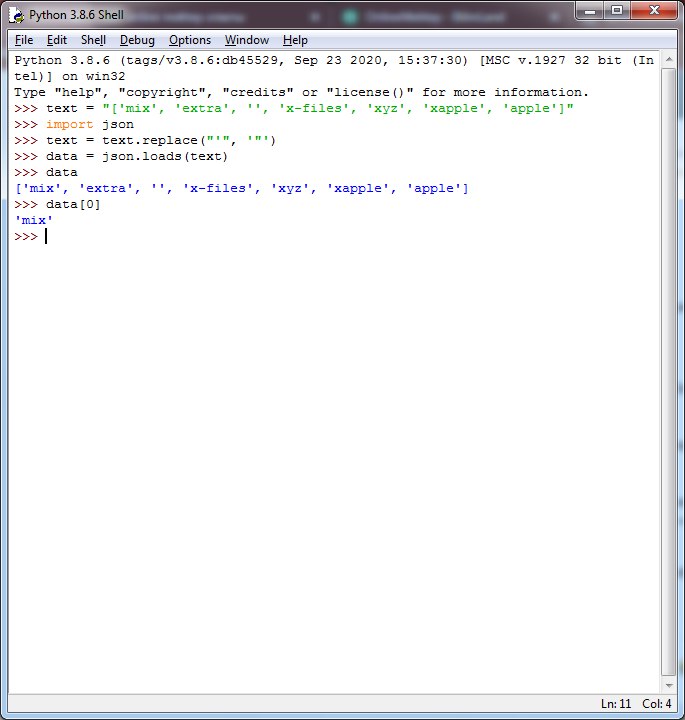This screenshot has width=685, height=720.
Task: Maximize the Python 3.8.6 Shell window
Action: coord(617,11)
